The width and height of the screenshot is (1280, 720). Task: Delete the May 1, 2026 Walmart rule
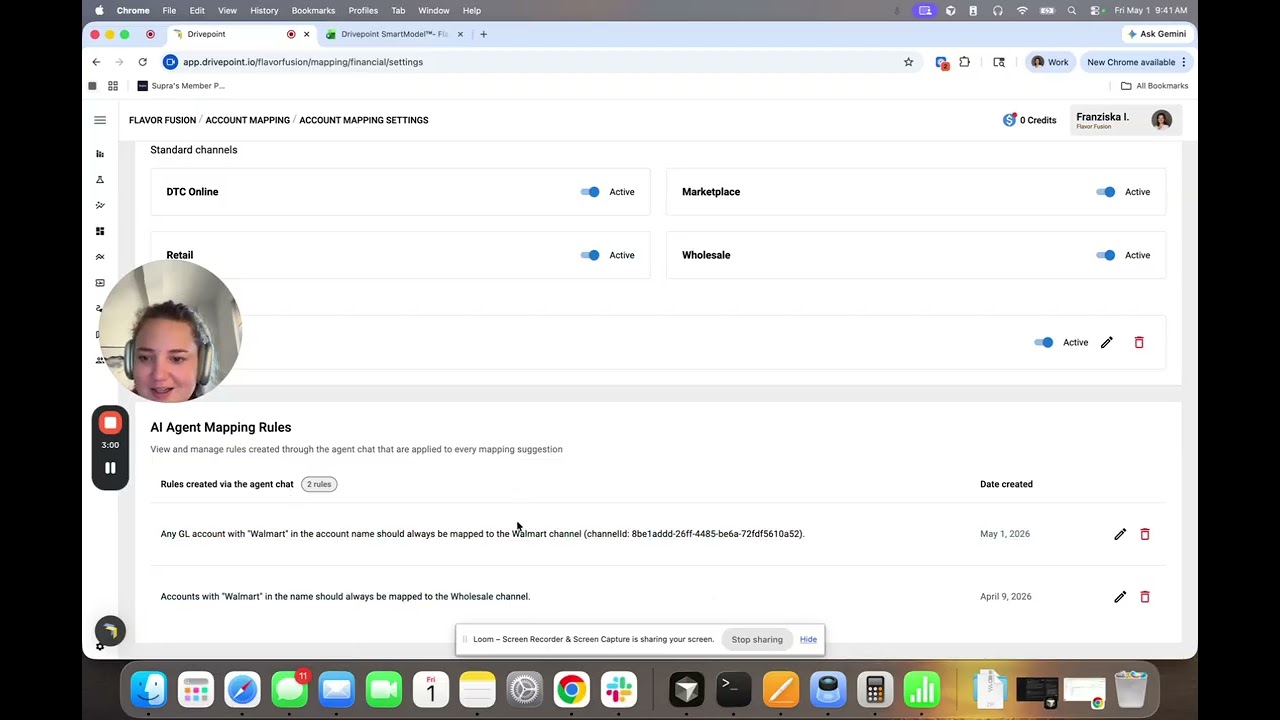[x=1145, y=534]
